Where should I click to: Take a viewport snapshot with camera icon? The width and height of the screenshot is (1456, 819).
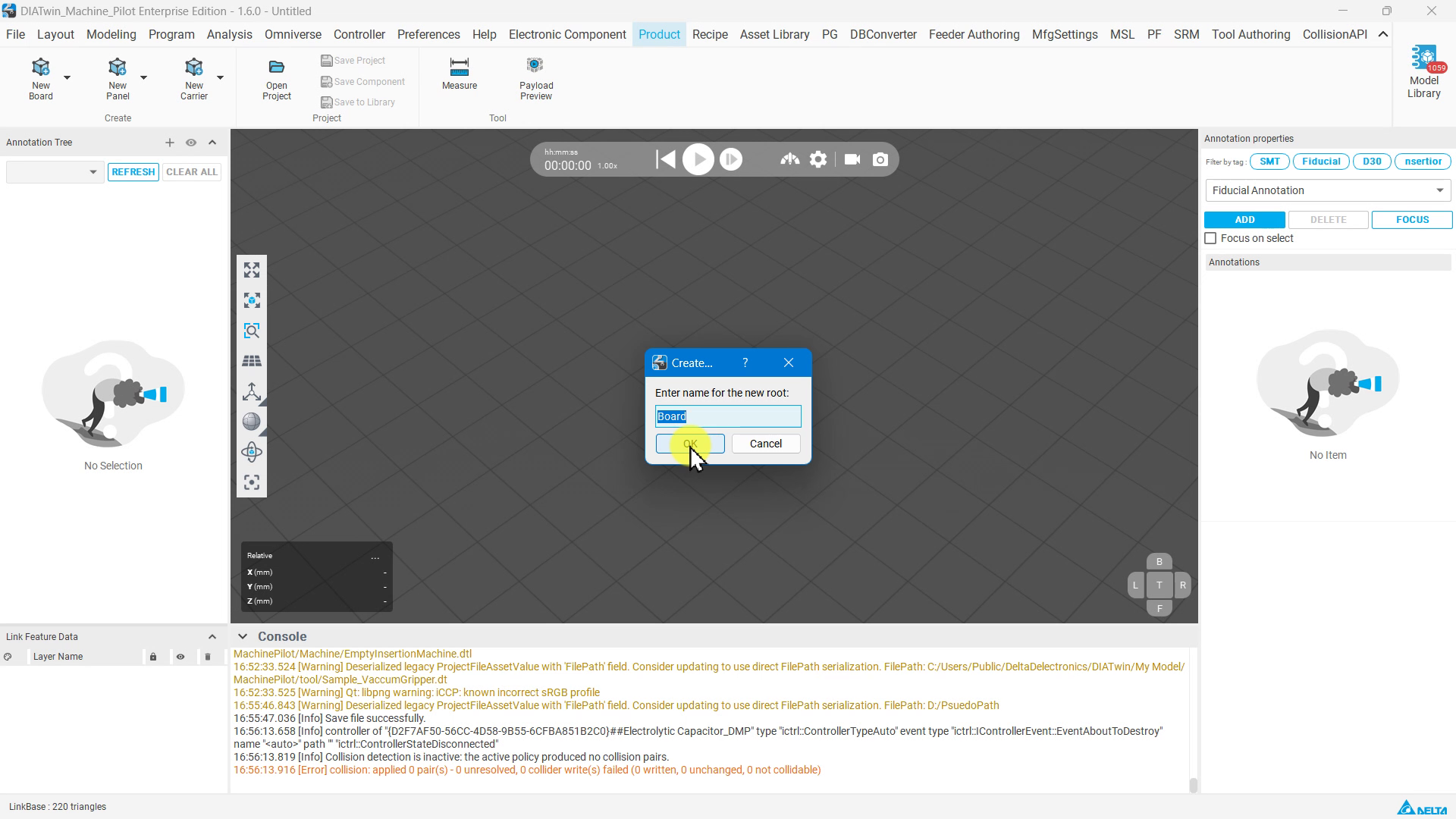click(x=880, y=159)
